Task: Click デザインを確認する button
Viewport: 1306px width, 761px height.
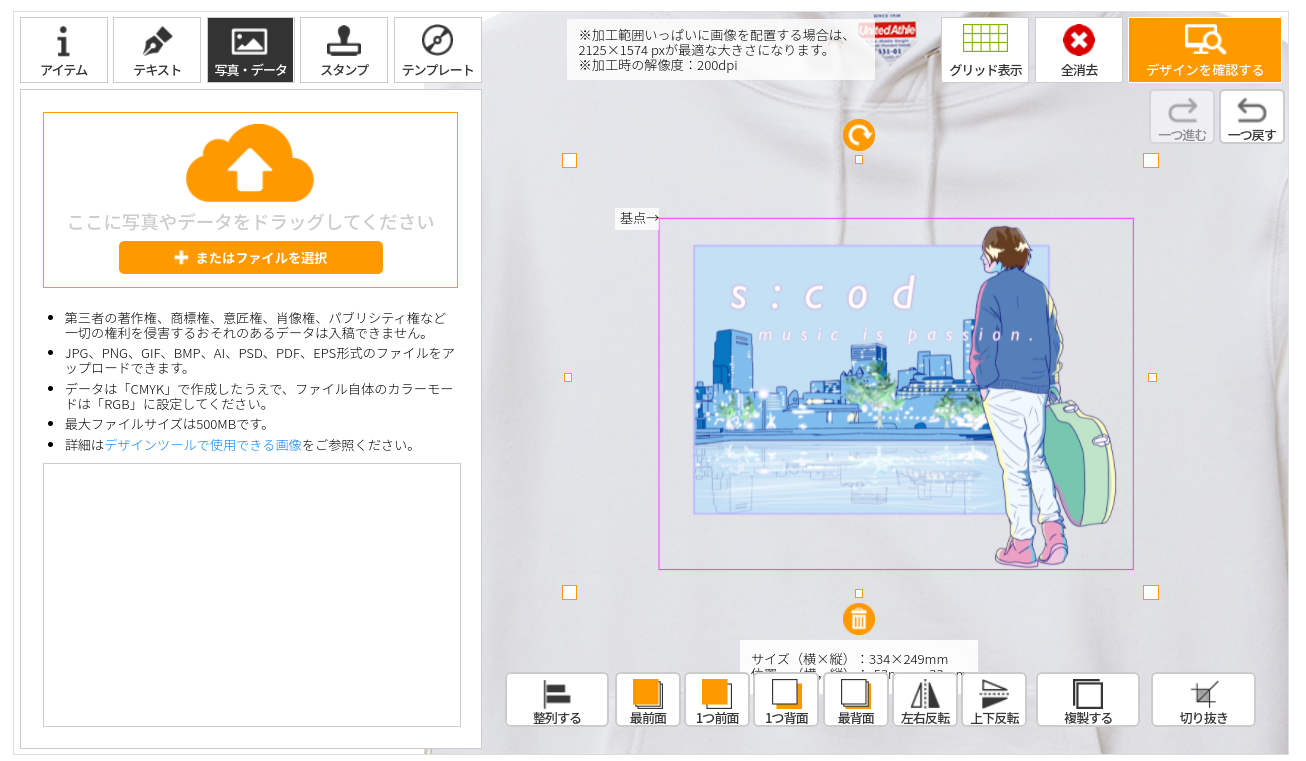Action: pos(1205,50)
